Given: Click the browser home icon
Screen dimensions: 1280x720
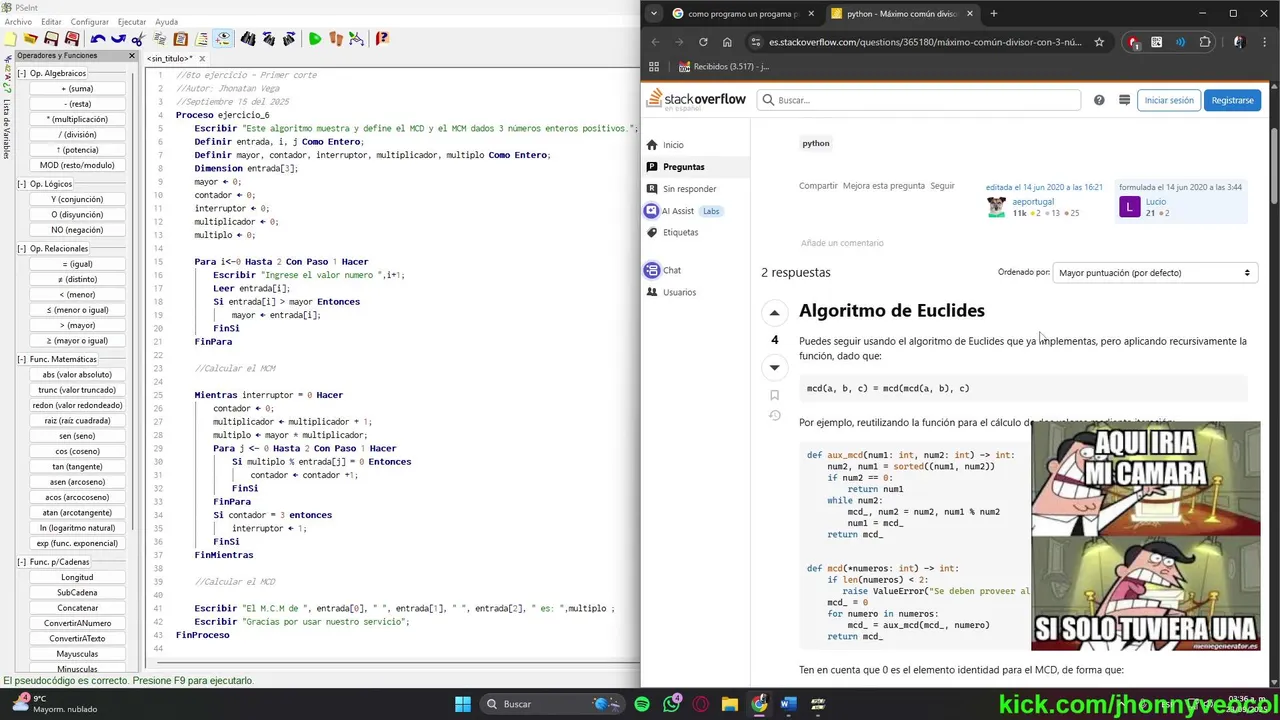Looking at the screenshot, I should coord(727,42).
